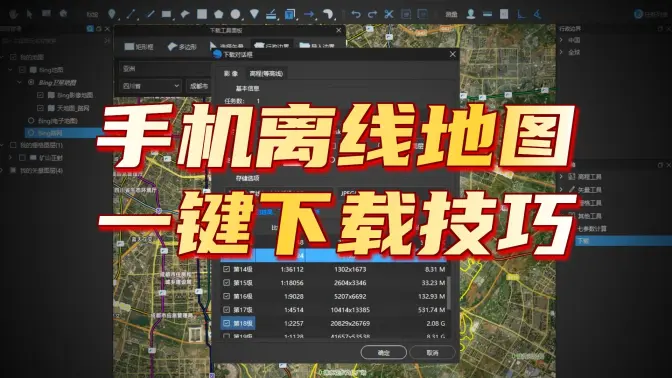Switch to the 影像 tab
This screenshot has height=378, width=672.
click(231, 74)
